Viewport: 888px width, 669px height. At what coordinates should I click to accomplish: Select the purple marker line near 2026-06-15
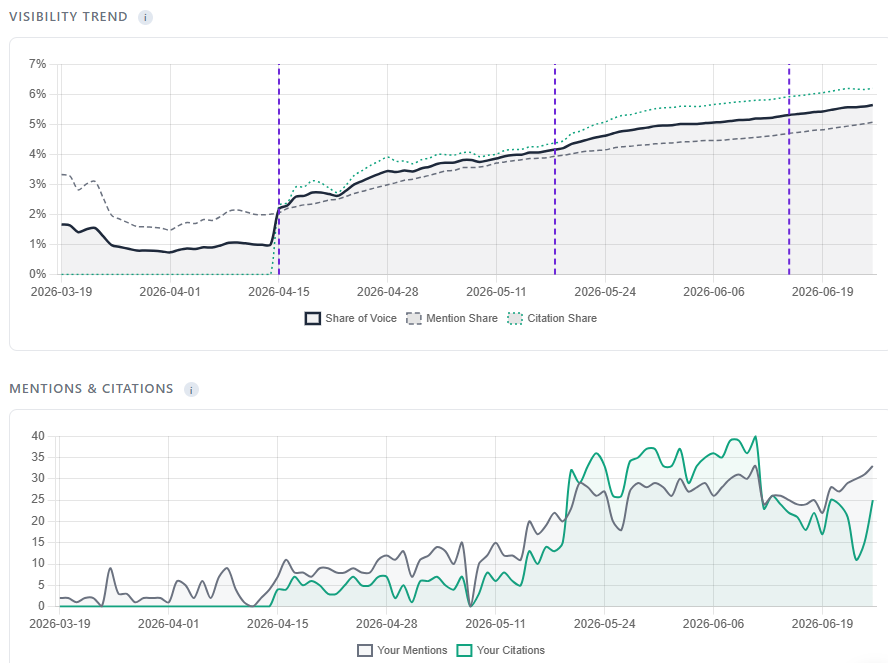(x=789, y=169)
